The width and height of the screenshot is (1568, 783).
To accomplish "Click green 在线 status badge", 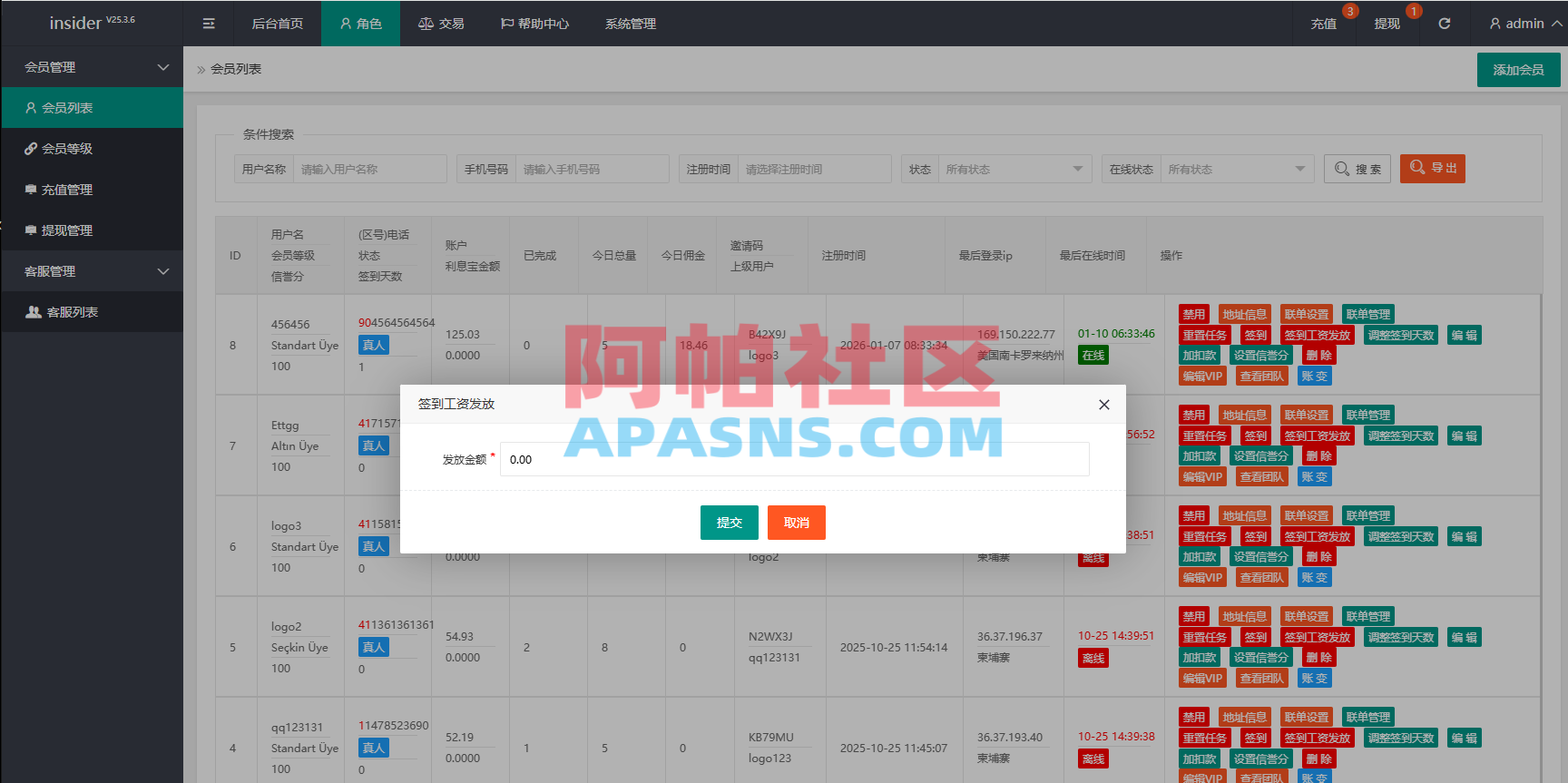I will pyautogui.click(x=1093, y=356).
